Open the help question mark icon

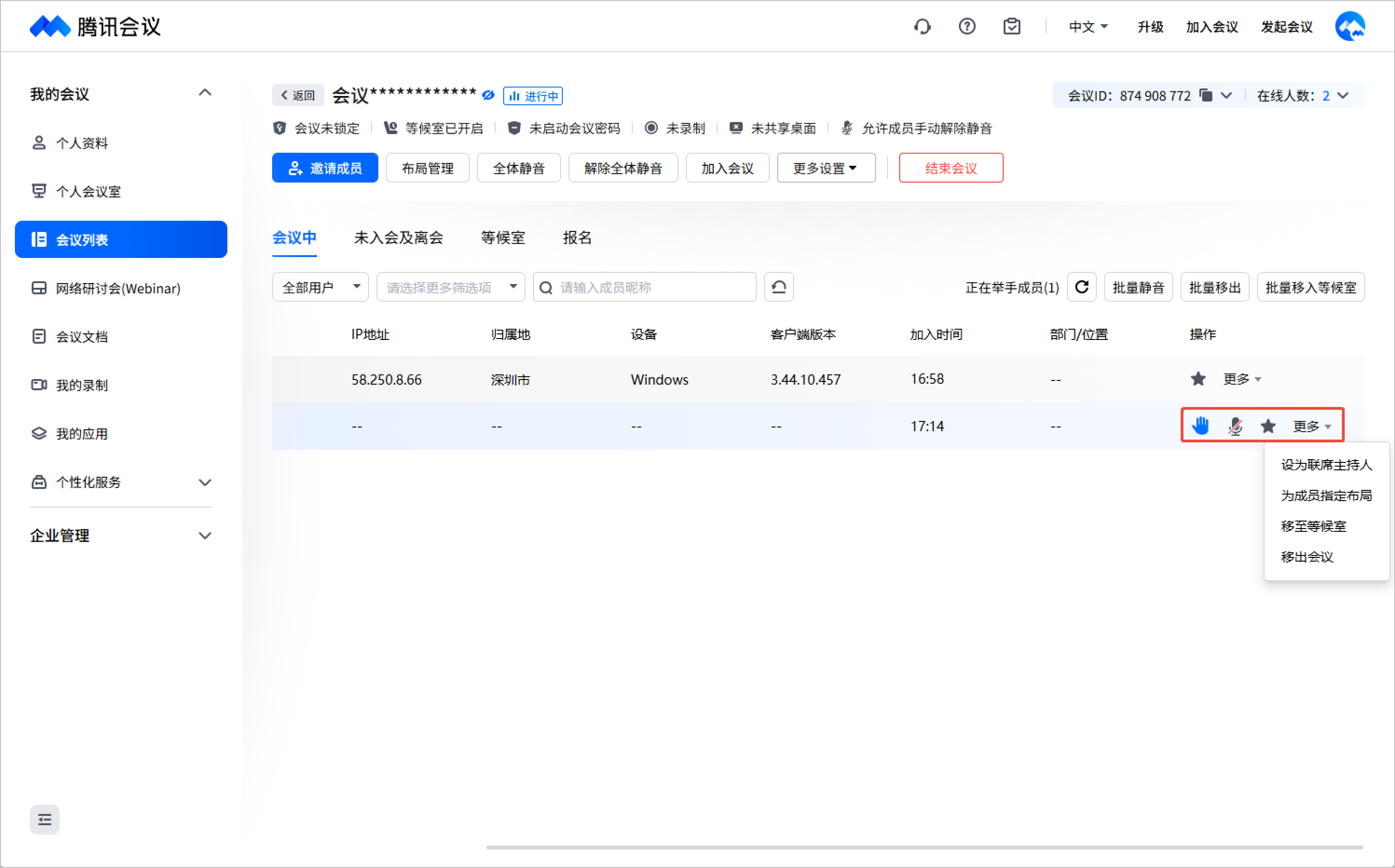tap(967, 27)
